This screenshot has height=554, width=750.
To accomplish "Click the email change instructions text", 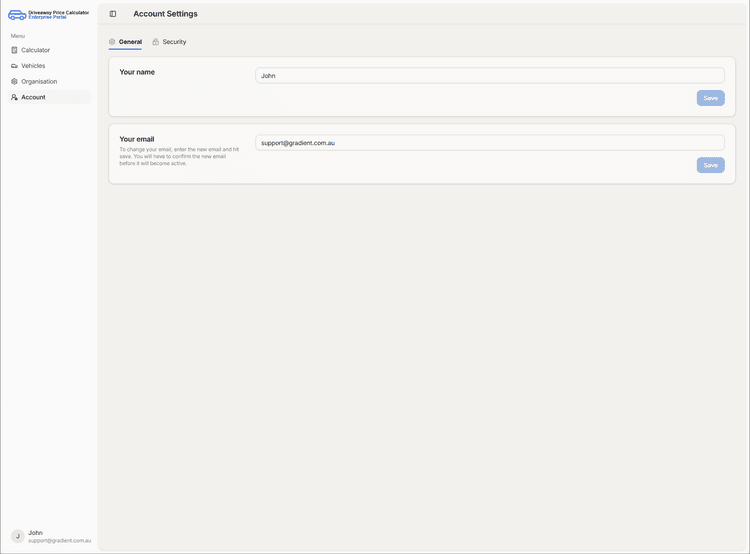I will [179, 156].
